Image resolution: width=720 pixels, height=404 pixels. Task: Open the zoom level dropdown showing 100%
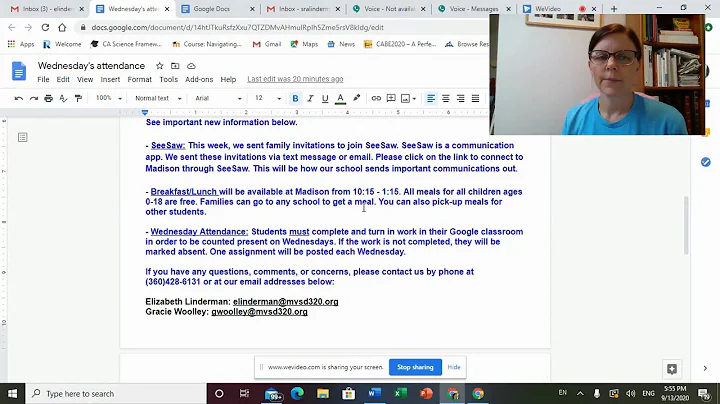pos(109,98)
